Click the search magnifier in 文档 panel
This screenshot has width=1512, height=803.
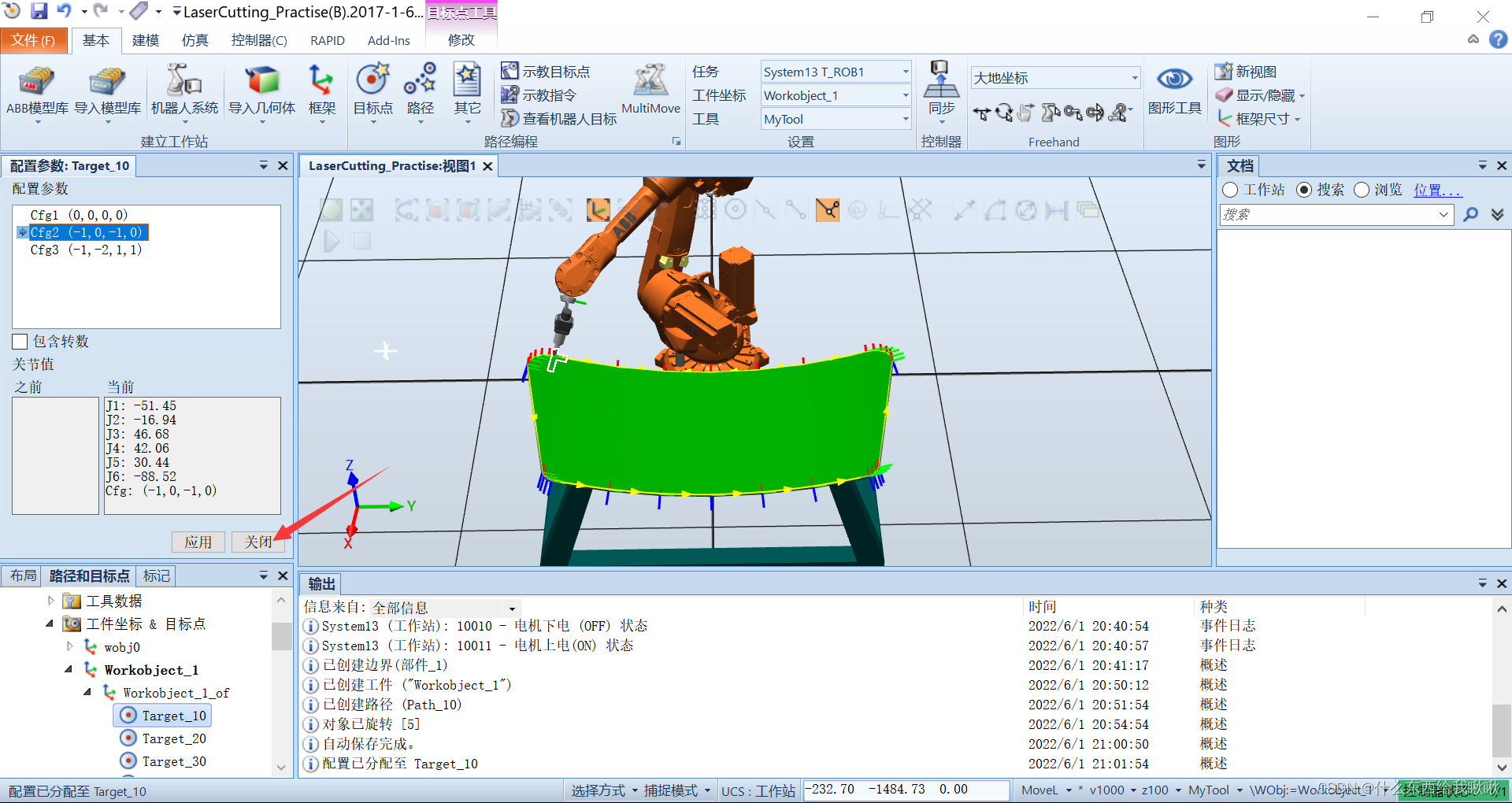1470,214
